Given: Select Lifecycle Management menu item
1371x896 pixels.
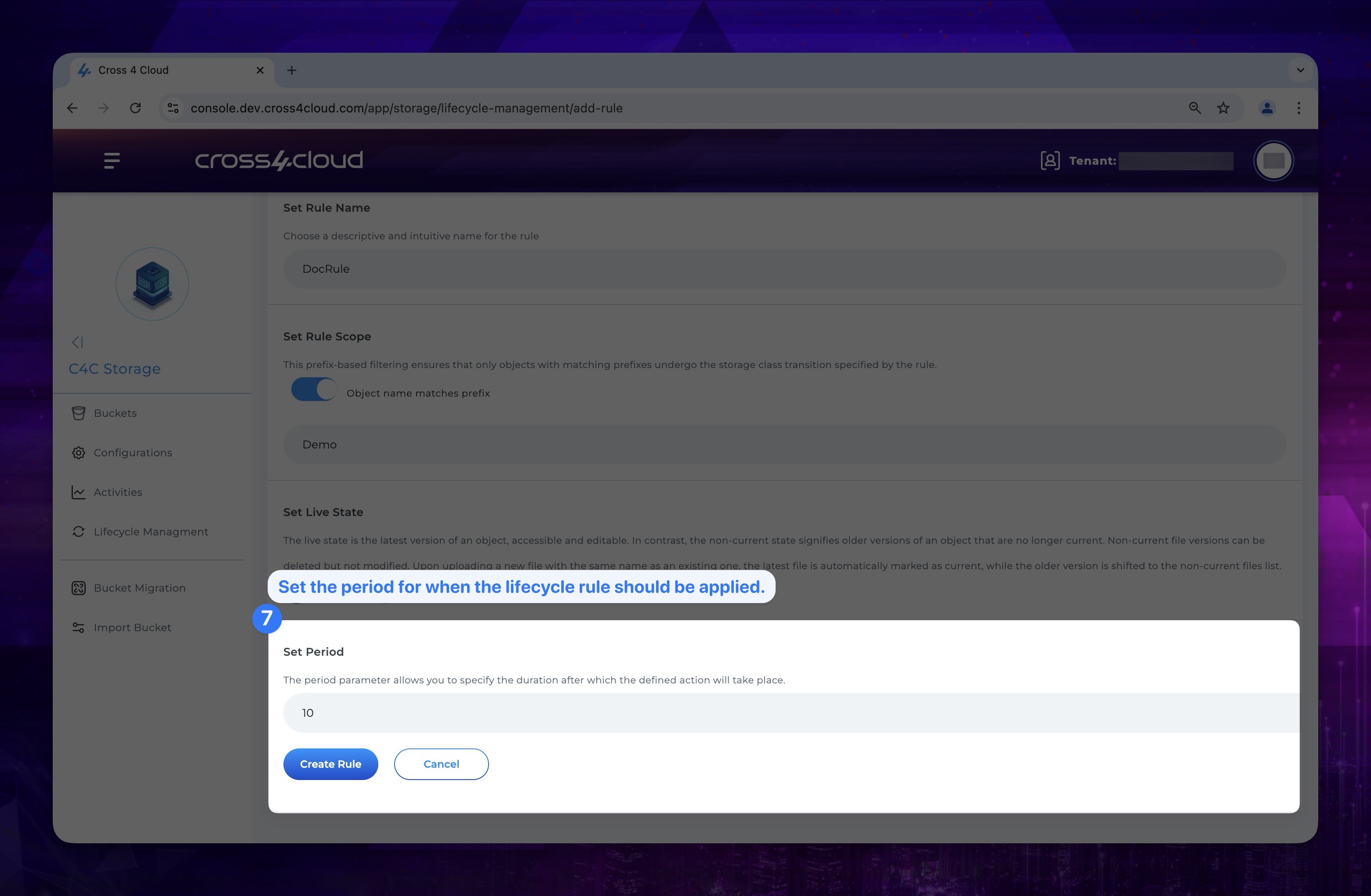Looking at the screenshot, I should pyautogui.click(x=151, y=531).
